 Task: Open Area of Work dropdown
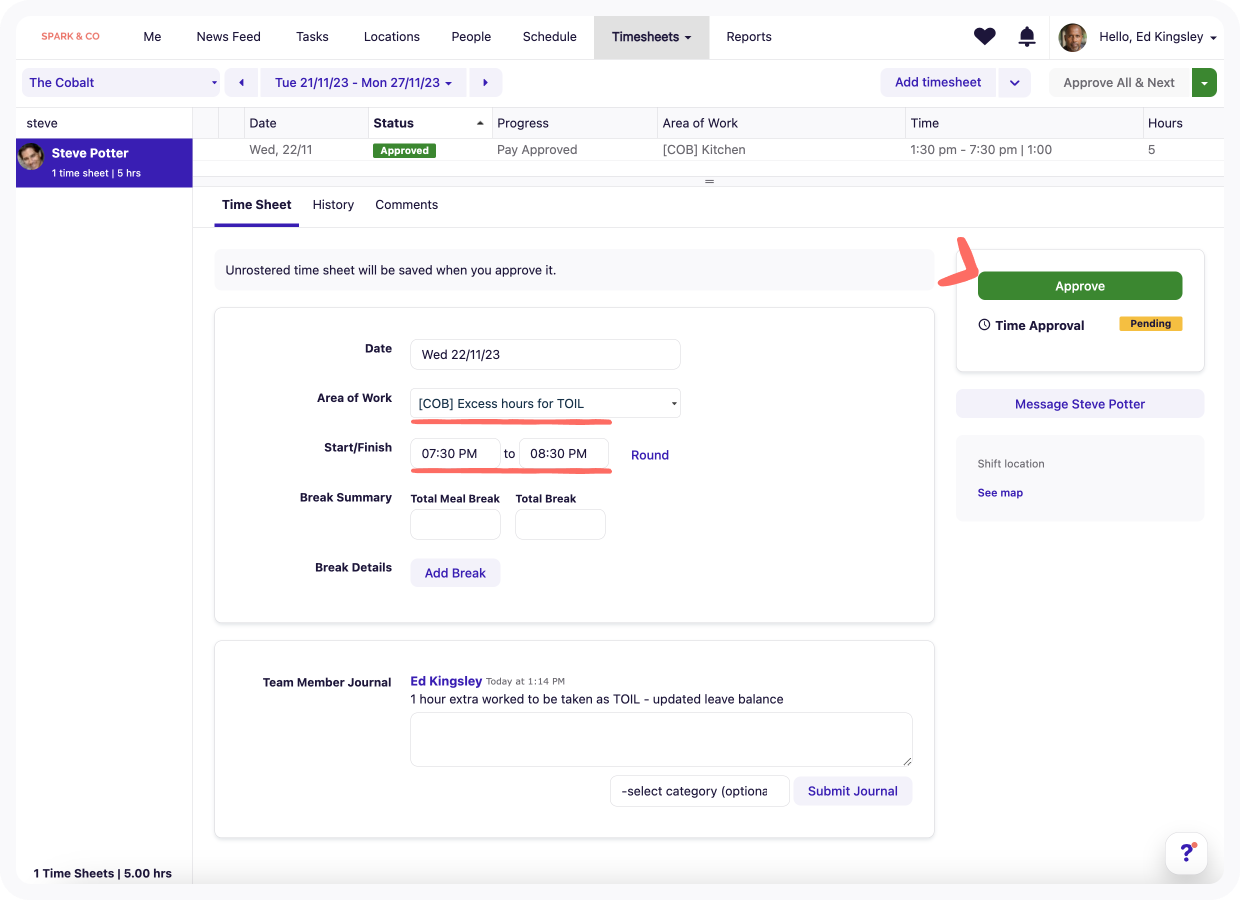[x=545, y=404]
